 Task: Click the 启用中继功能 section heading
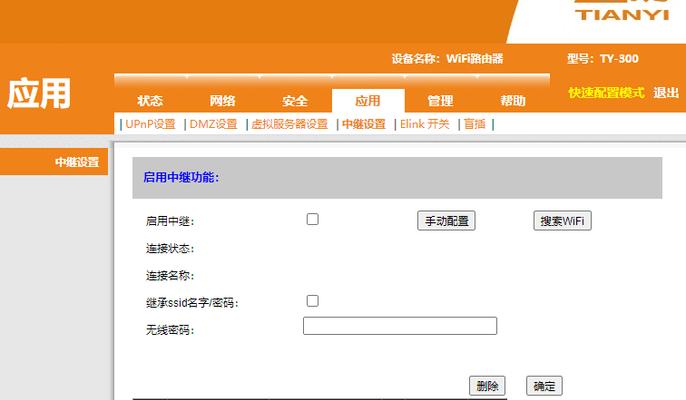[181, 177]
